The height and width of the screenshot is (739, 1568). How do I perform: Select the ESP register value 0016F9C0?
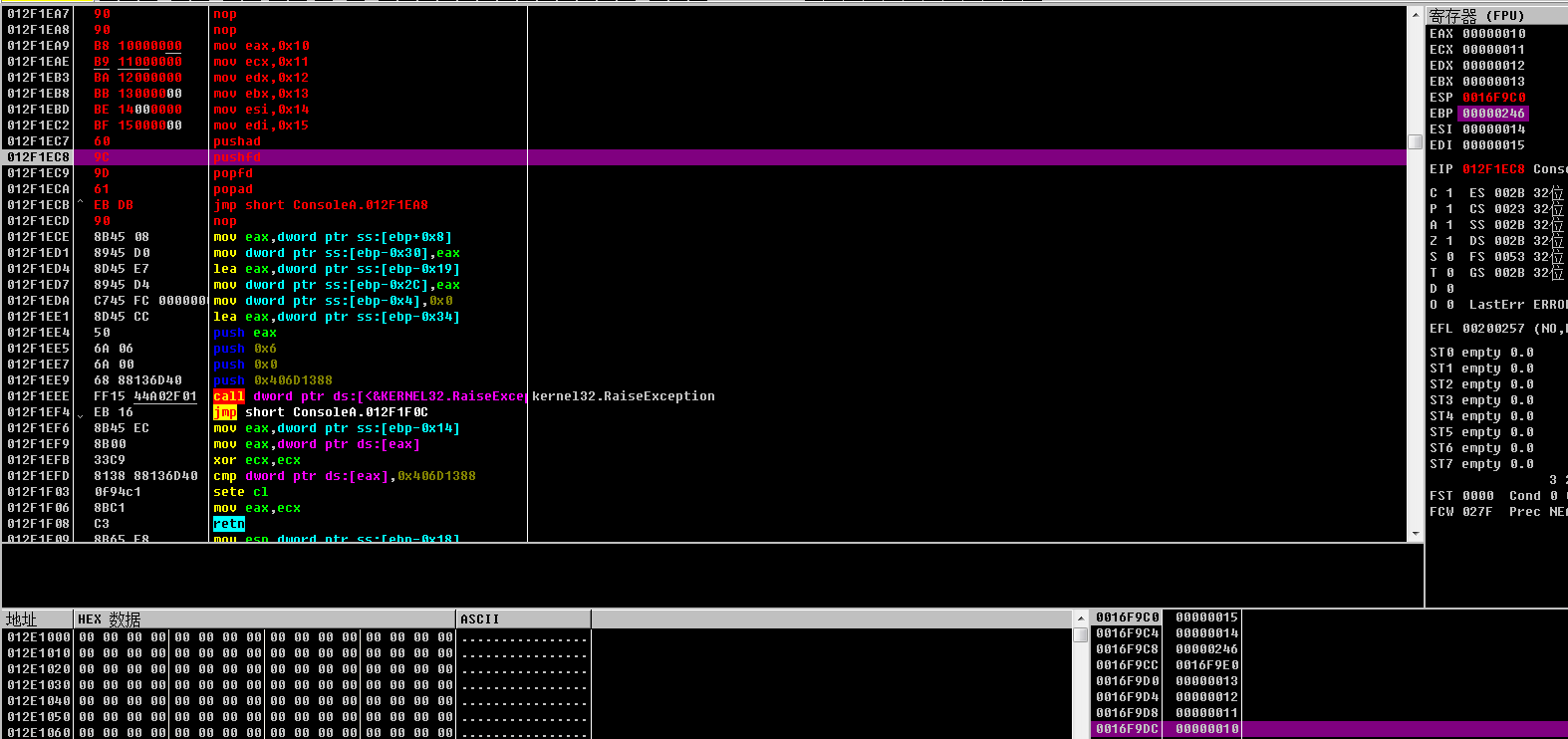click(1493, 98)
